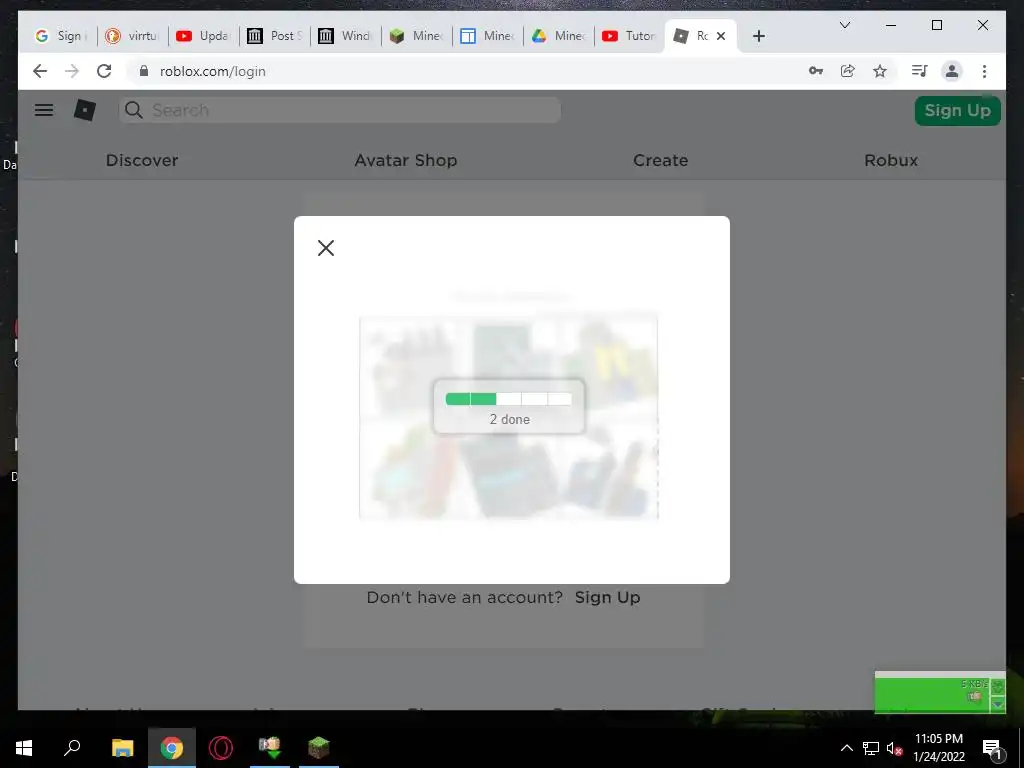Switch to the DuckDuckGo virtu tab

point(133,36)
